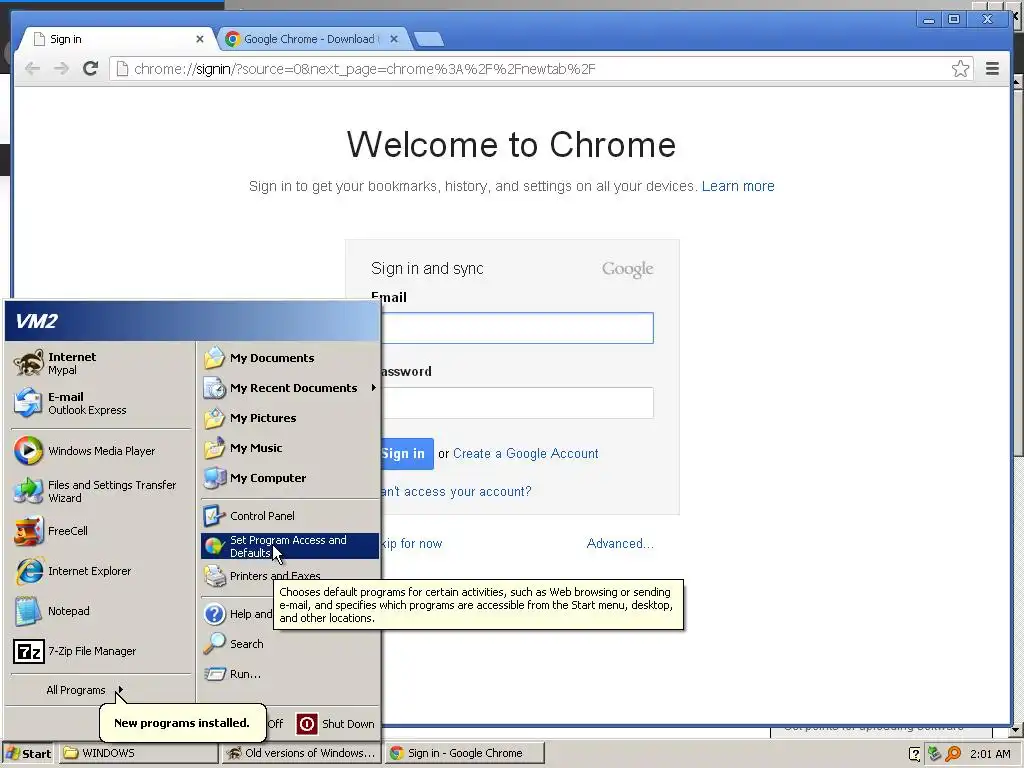Open My Music folder
Viewport: 1024px width, 768px height.
pyautogui.click(x=289, y=448)
